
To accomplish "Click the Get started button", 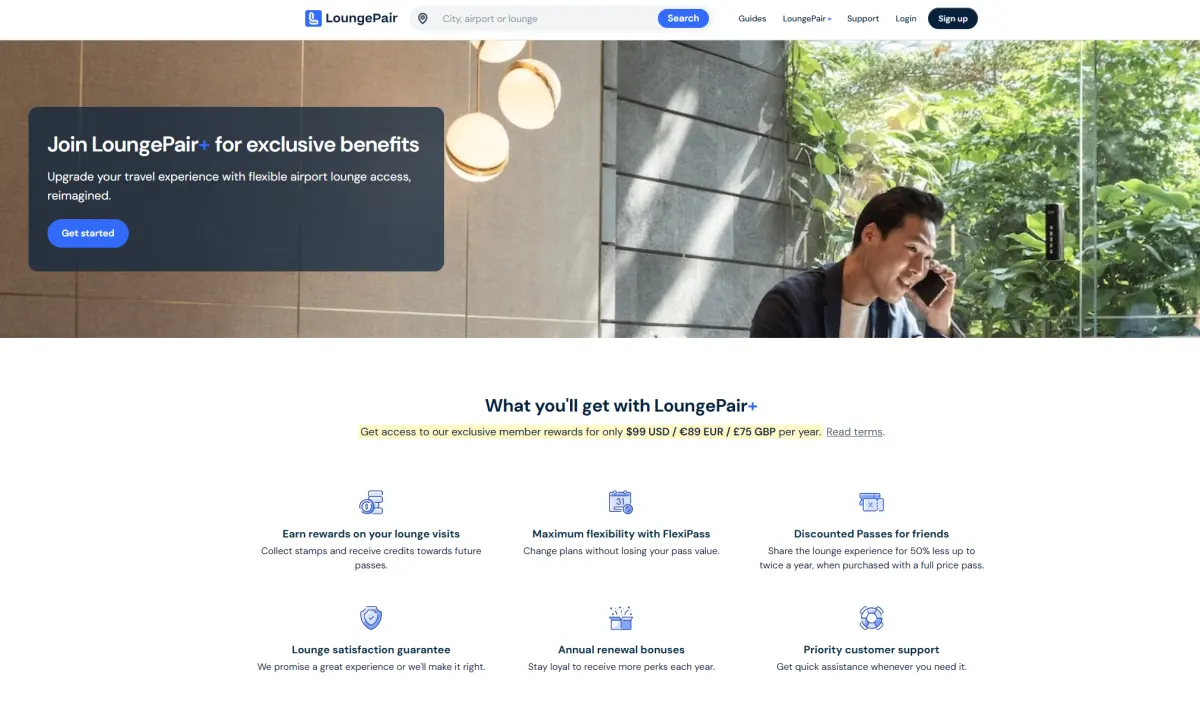I will click(88, 233).
